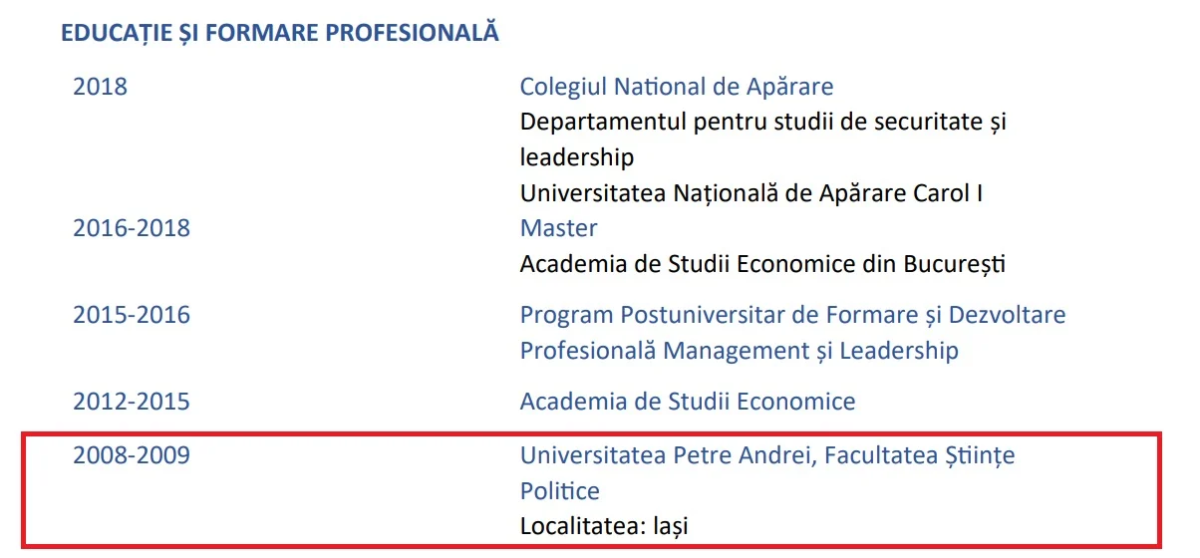Image resolution: width=1200 pixels, height=558 pixels.
Task: Click the lone word leadership in black text
Action: [x=577, y=157]
